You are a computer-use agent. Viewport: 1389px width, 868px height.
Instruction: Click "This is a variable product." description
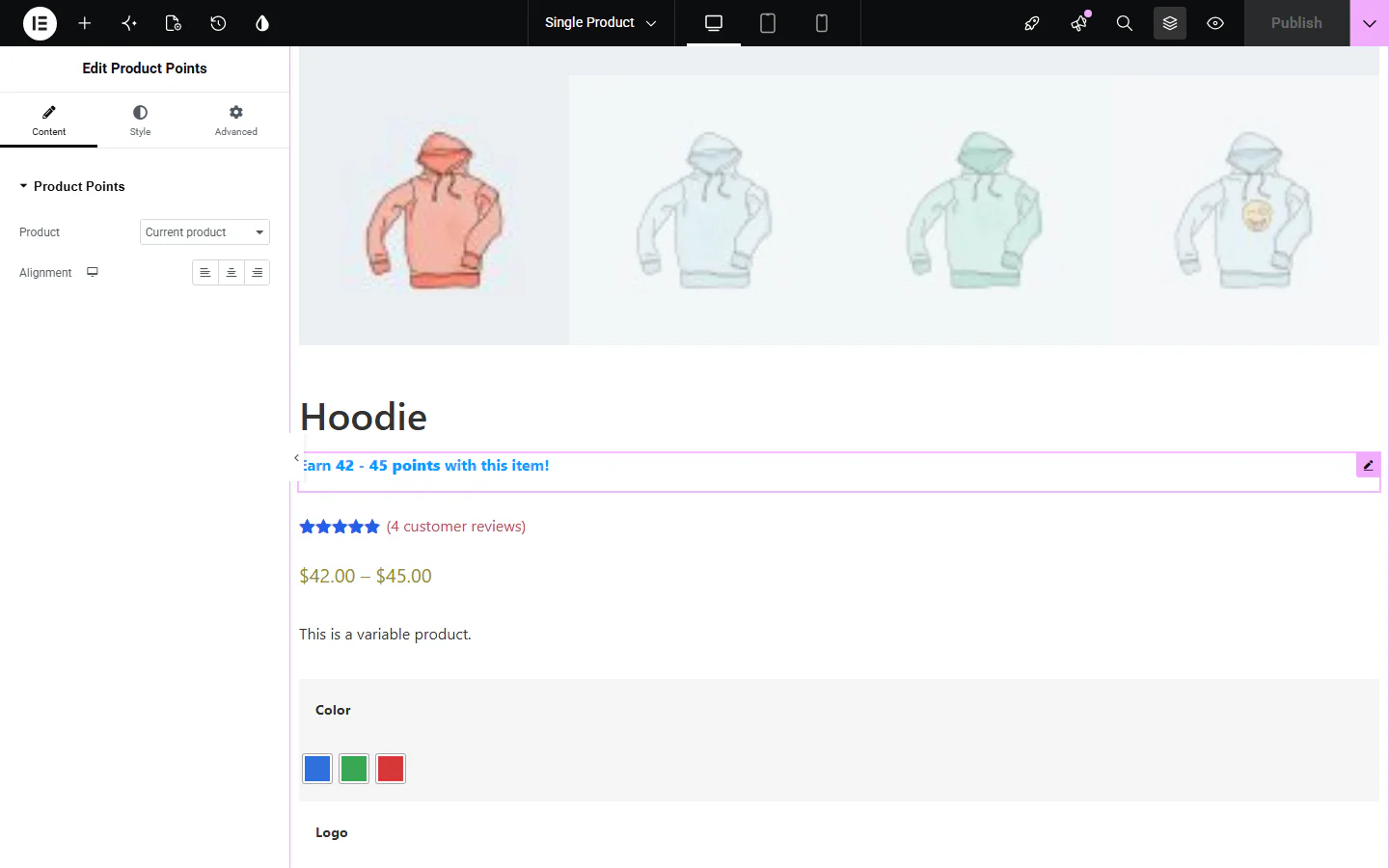(x=385, y=635)
